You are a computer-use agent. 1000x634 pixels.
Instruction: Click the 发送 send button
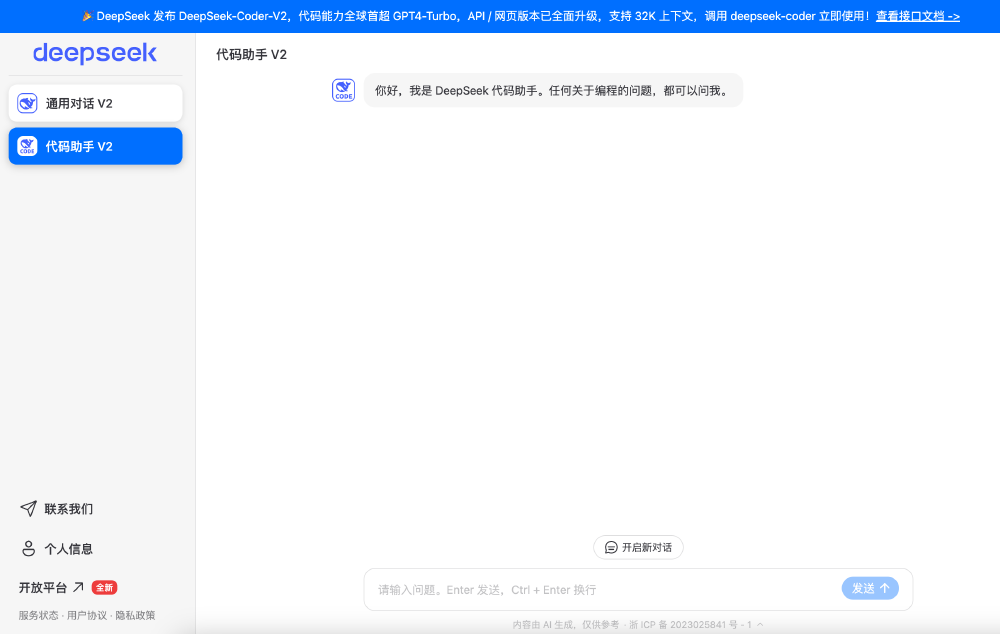[869, 588]
